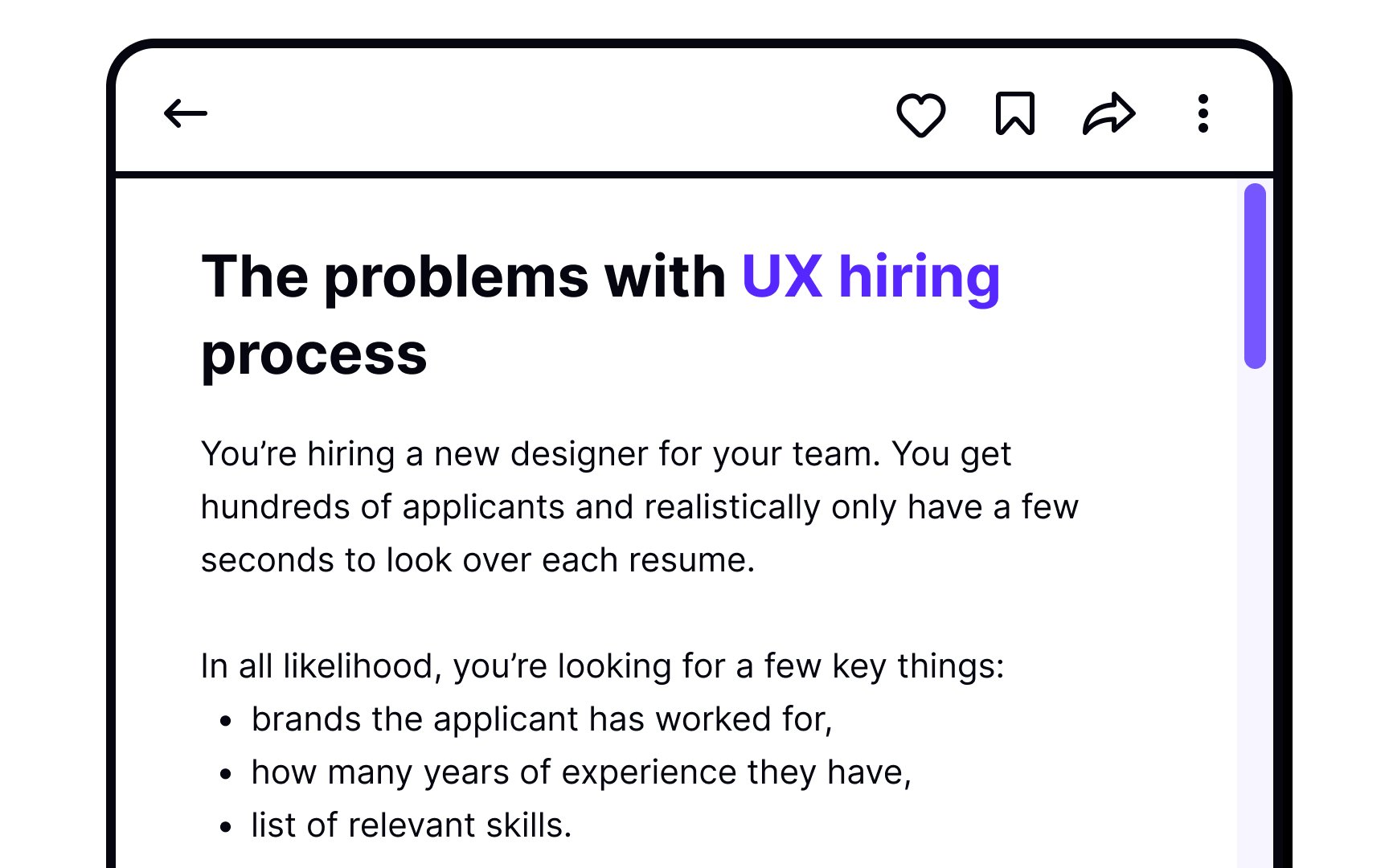Click the bullet dot before 'how many years'
This screenshot has width=1389, height=868.
point(226,774)
